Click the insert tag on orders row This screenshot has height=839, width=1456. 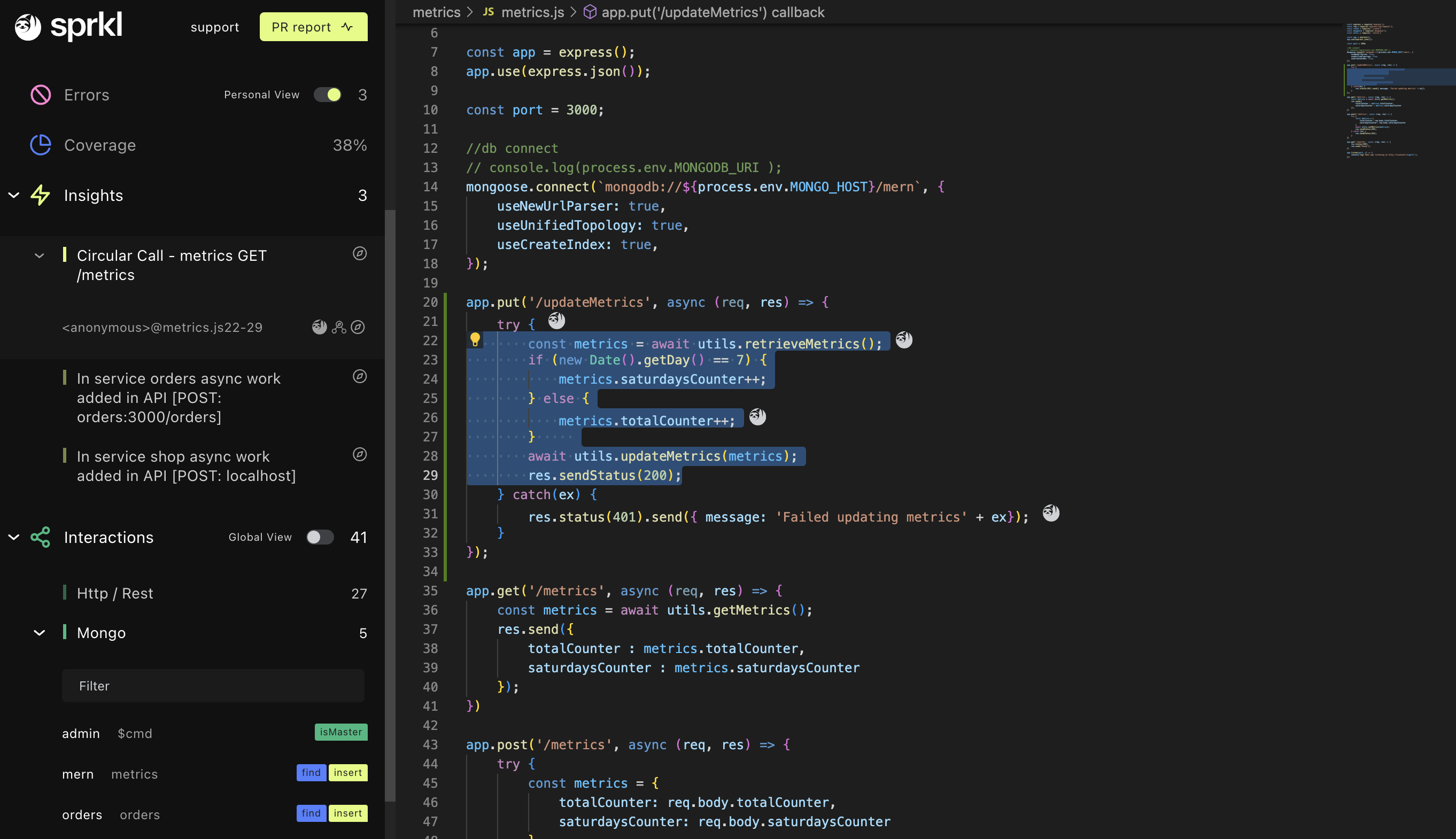pos(348,814)
